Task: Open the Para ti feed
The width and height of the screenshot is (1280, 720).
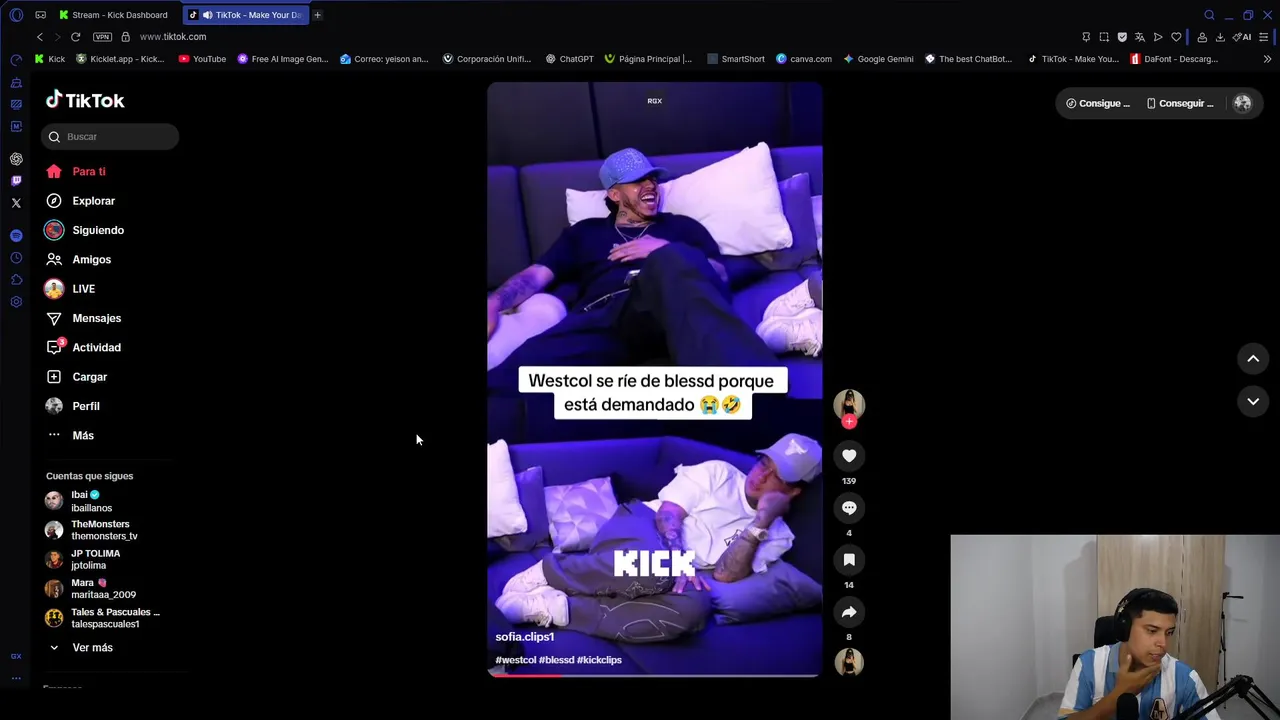Action: click(x=76, y=172)
